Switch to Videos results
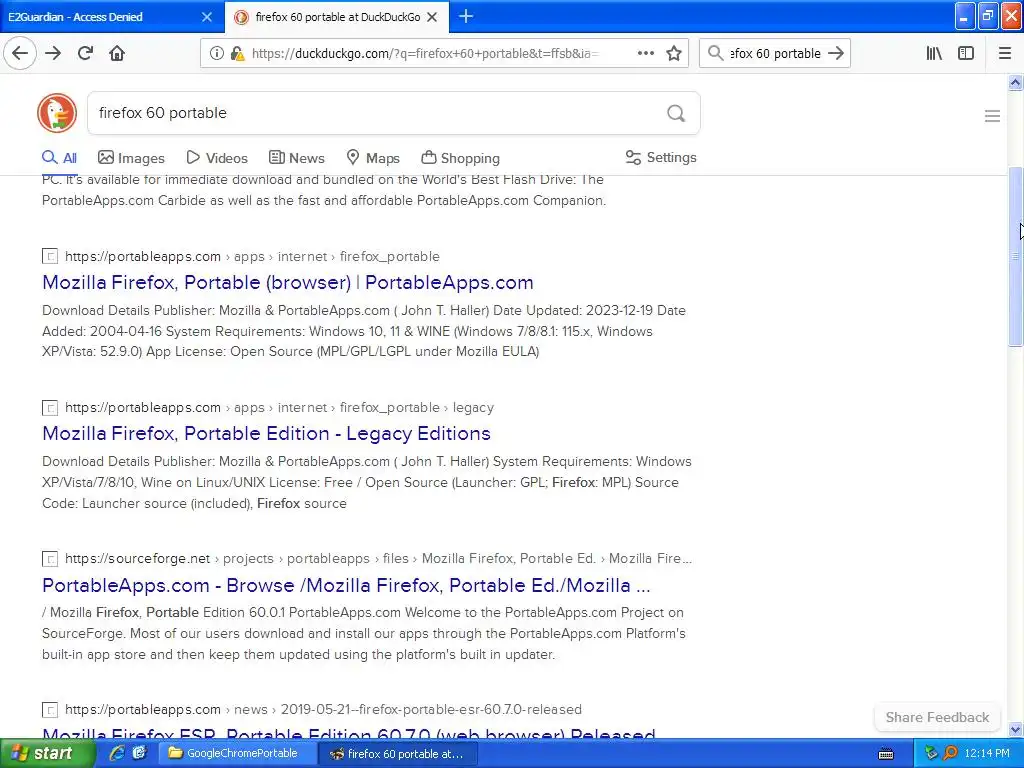The image size is (1024, 768). pos(217,158)
